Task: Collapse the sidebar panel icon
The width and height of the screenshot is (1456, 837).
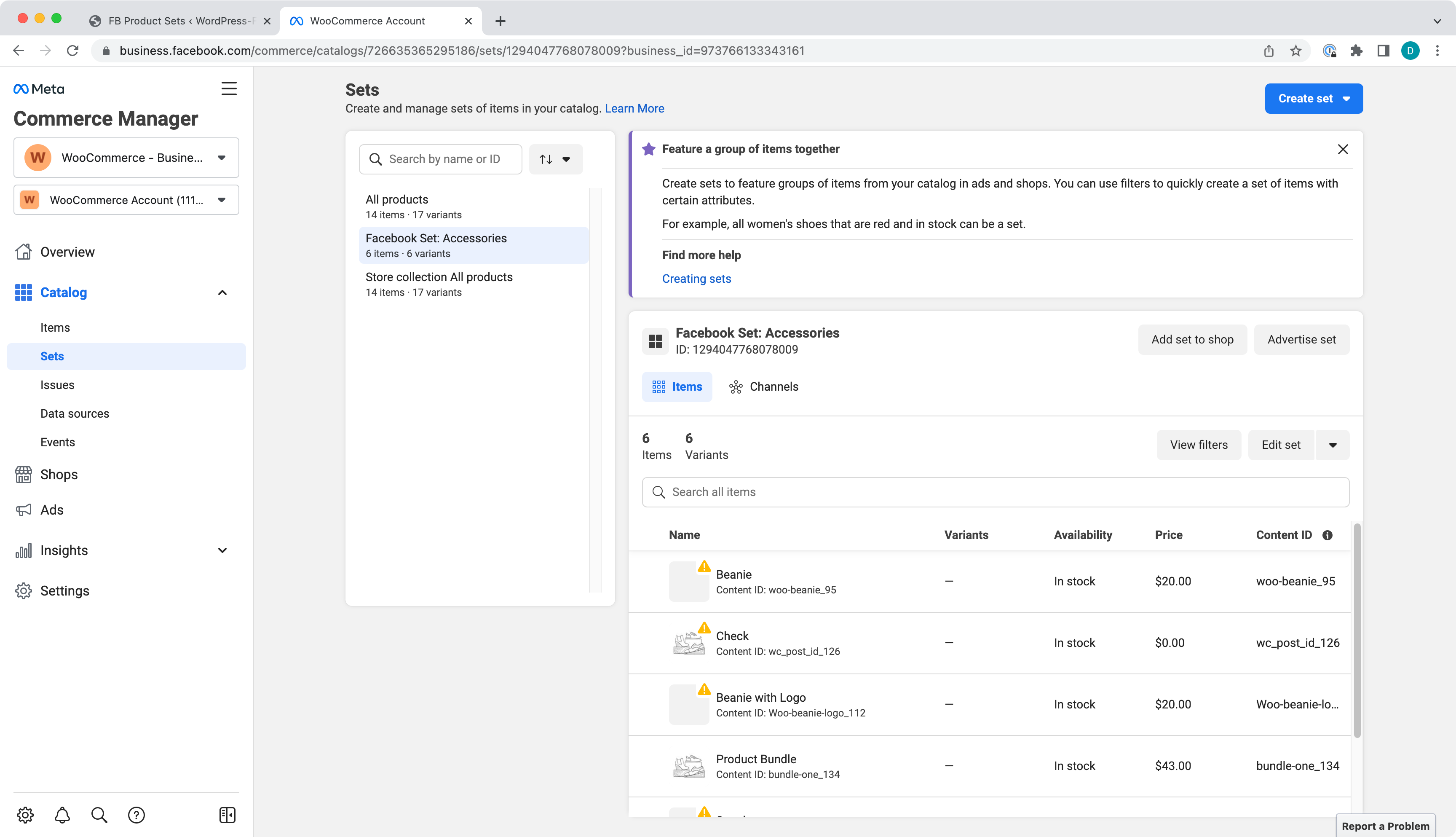Action: pos(227,815)
